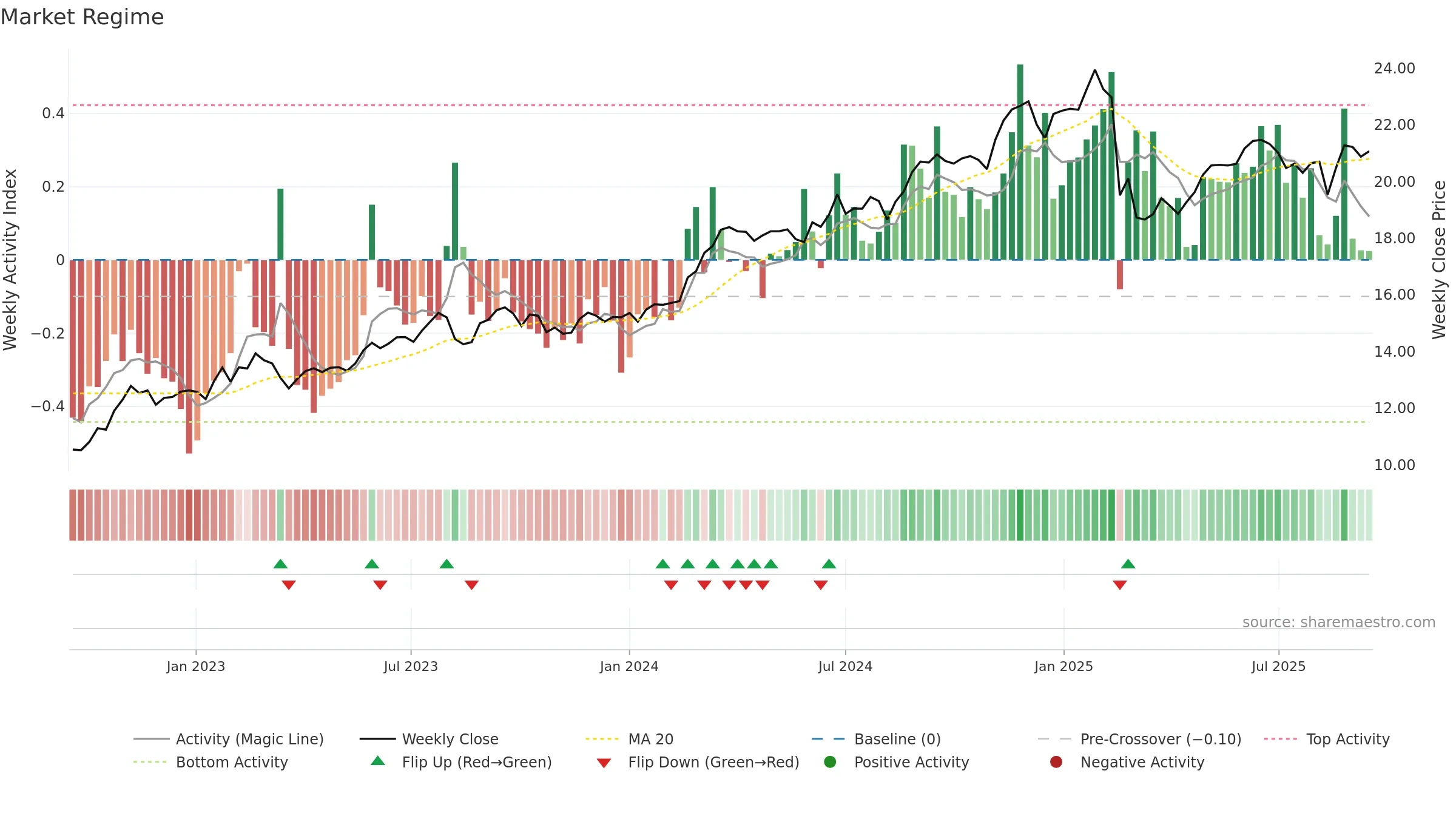Click the 14.00 price axis value
This screenshot has height=819, width=1456.
pyautogui.click(x=1395, y=351)
